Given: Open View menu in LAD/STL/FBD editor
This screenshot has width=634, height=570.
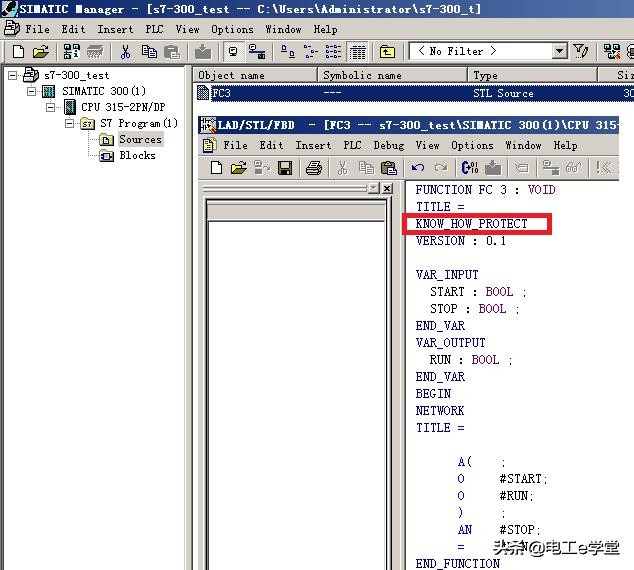Looking at the screenshot, I should (427, 145).
